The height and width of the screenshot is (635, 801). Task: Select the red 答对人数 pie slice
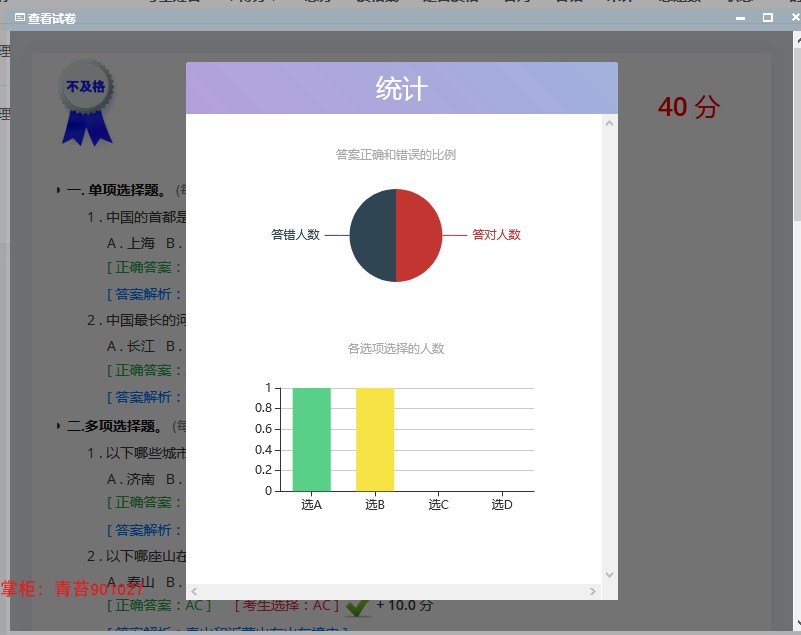[420, 235]
